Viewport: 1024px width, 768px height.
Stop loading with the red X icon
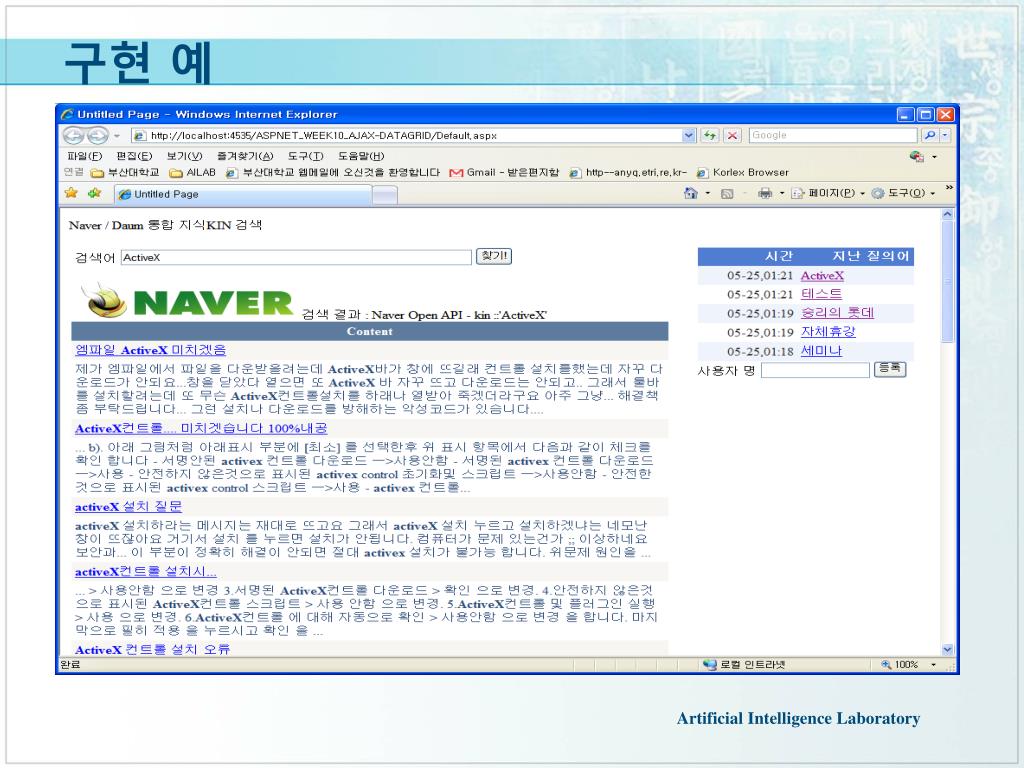coord(733,135)
